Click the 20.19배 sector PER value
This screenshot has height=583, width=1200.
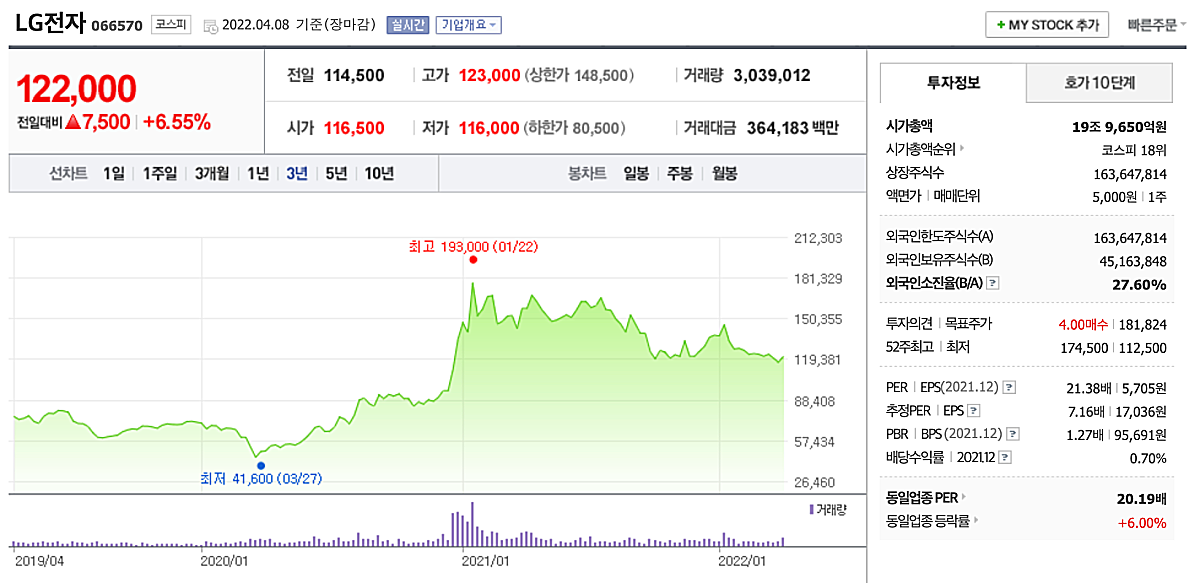pos(1140,497)
